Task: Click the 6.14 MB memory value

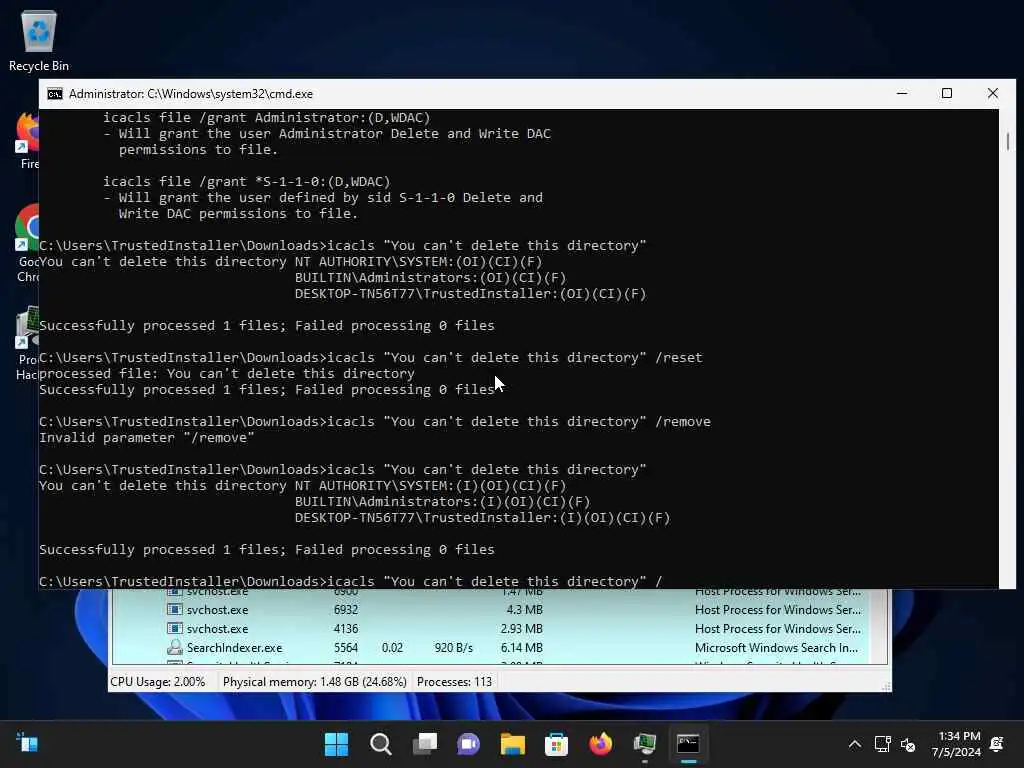Action: click(522, 648)
